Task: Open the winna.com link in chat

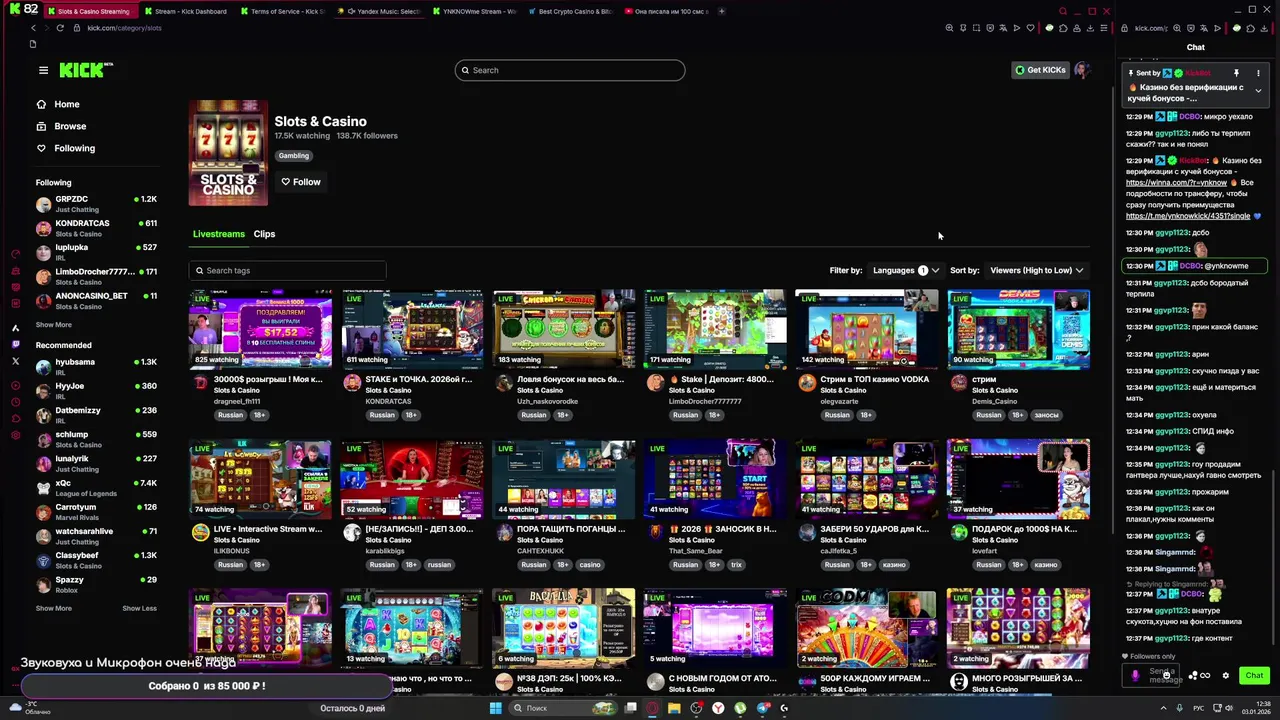Action: point(1176,183)
